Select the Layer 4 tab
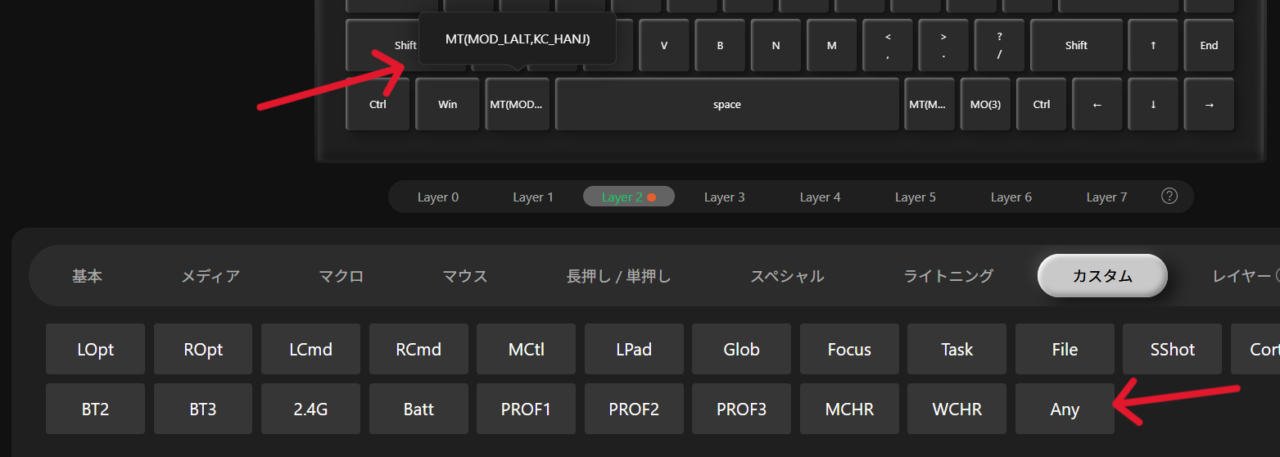Image resolution: width=1280 pixels, height=457 pixels. coord(820,197)
